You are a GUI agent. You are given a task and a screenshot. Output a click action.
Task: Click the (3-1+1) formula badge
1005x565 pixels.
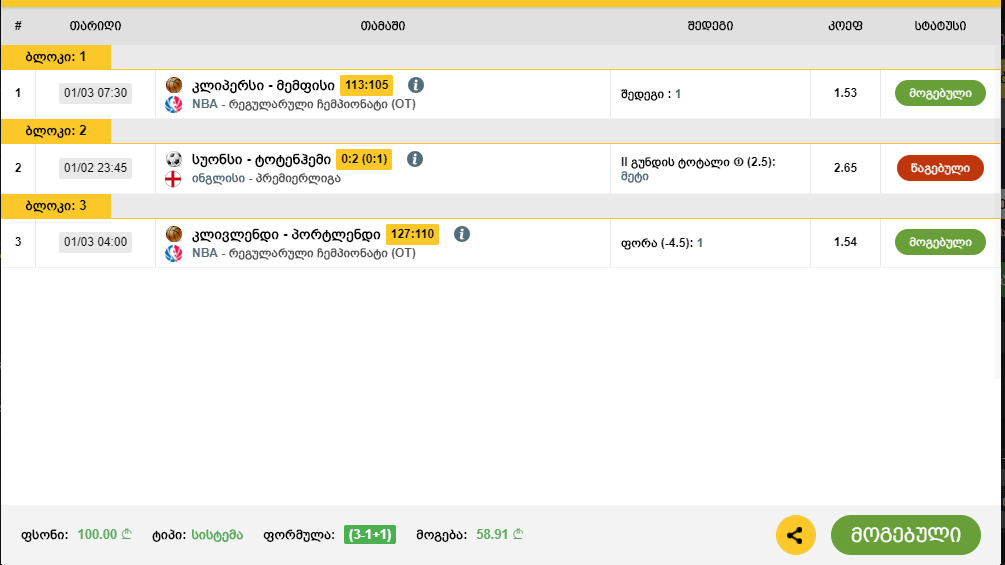[370, 534]
